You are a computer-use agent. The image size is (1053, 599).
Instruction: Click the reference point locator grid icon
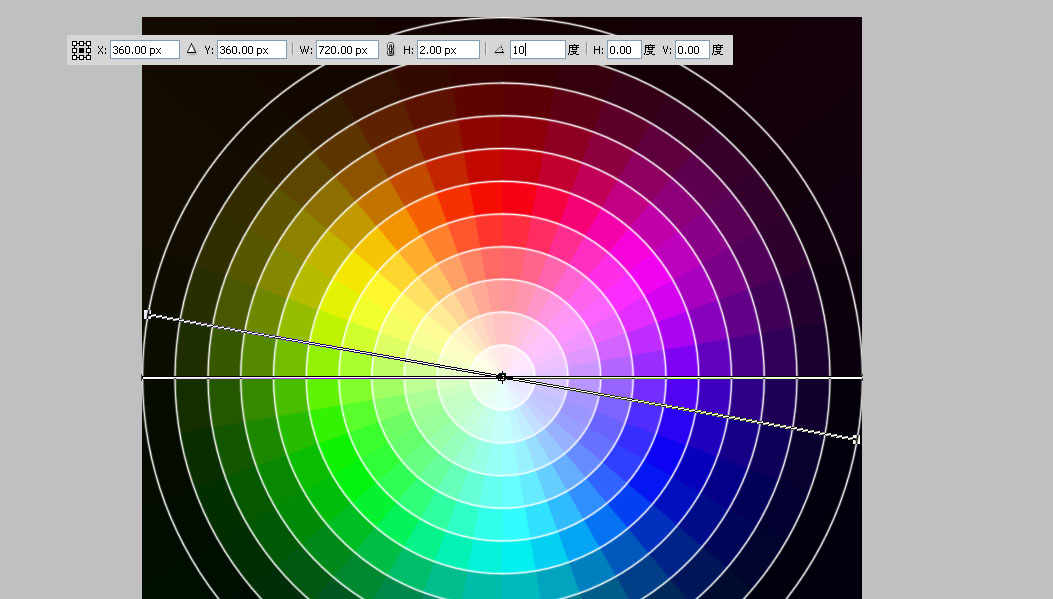tap(81, 50)
